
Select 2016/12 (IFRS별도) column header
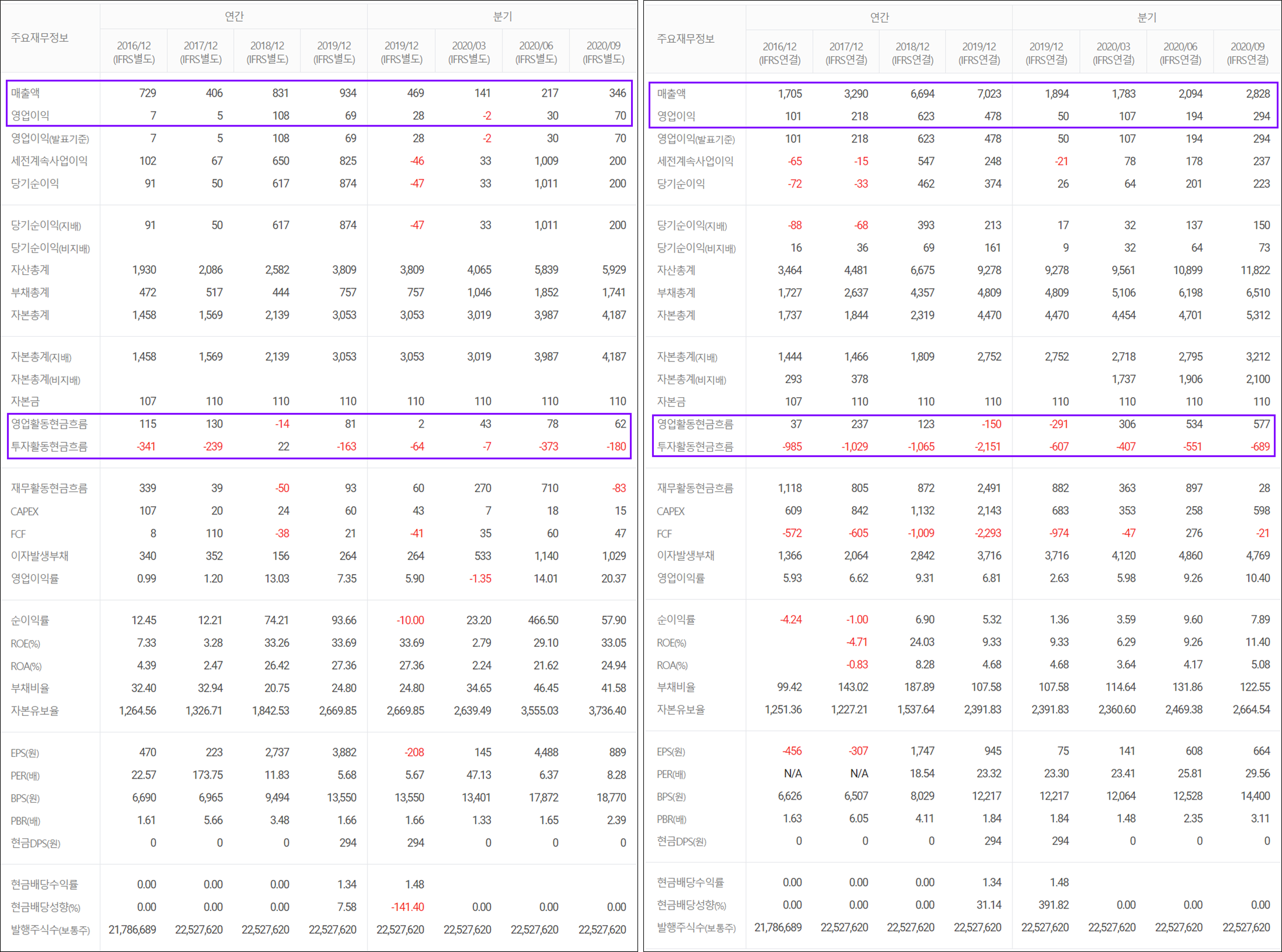pos(134,52)
